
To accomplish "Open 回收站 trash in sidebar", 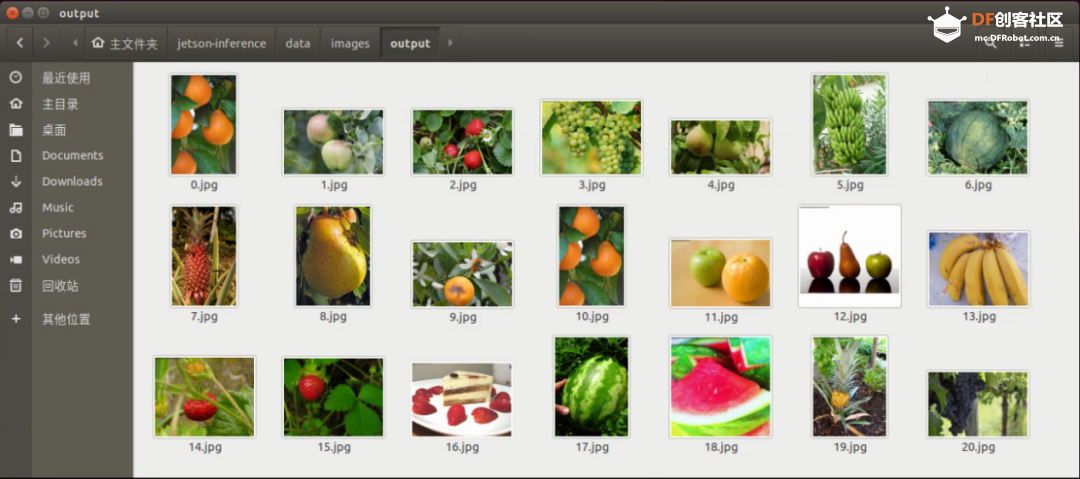I will [66, 285].
